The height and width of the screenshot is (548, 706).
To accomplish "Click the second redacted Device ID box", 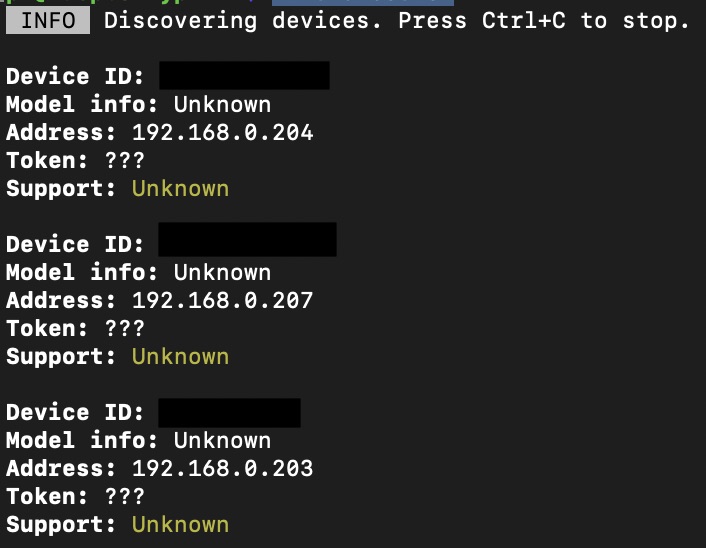I will (x=247, y=240).
